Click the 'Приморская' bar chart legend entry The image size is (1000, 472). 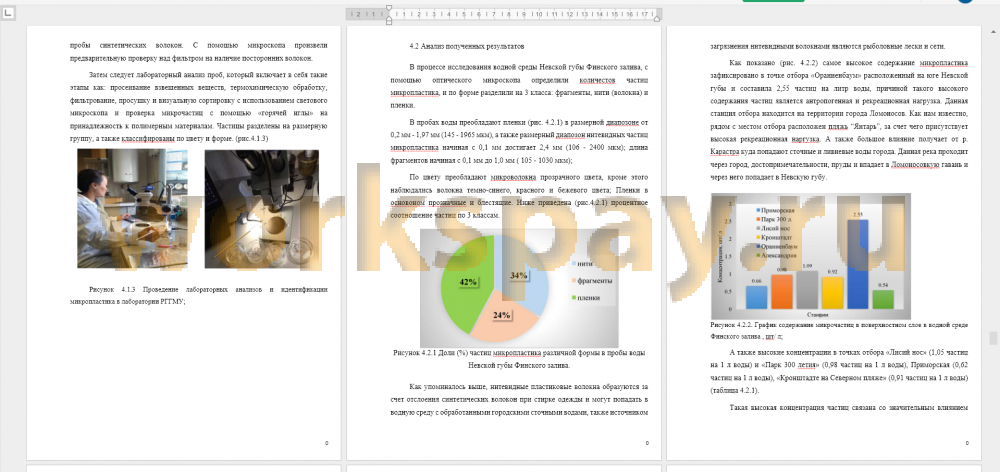click(774, 210)
